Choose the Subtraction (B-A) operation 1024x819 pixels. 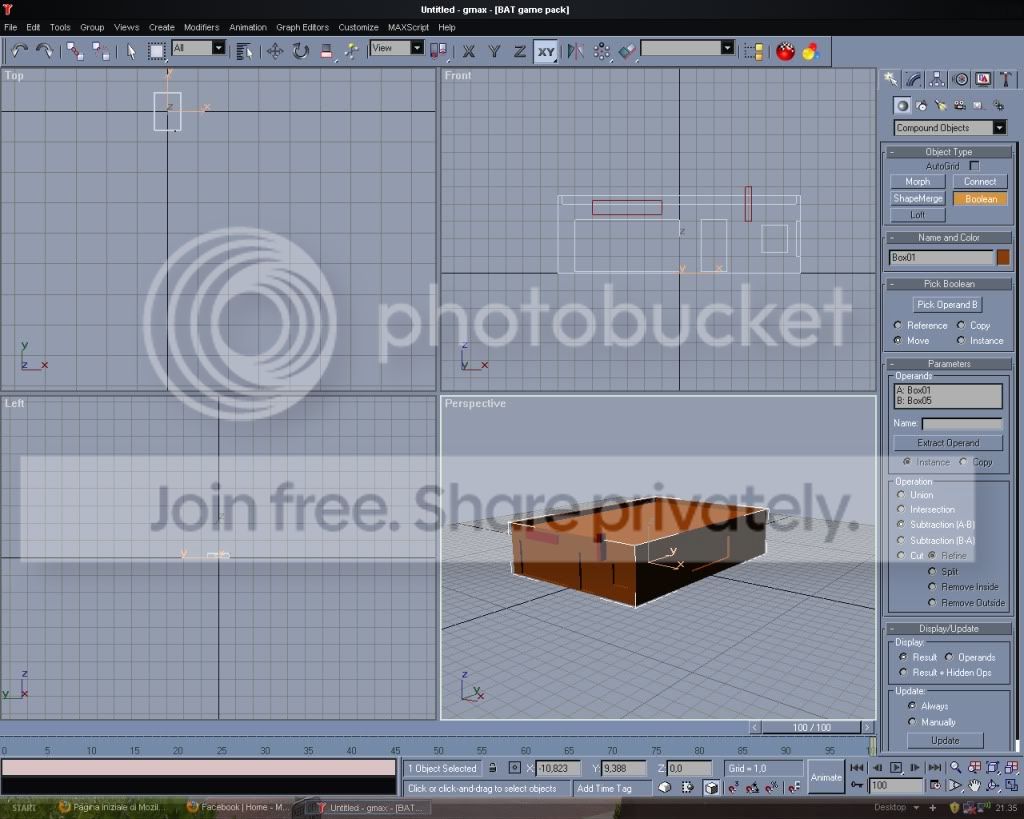click(901, 540)
